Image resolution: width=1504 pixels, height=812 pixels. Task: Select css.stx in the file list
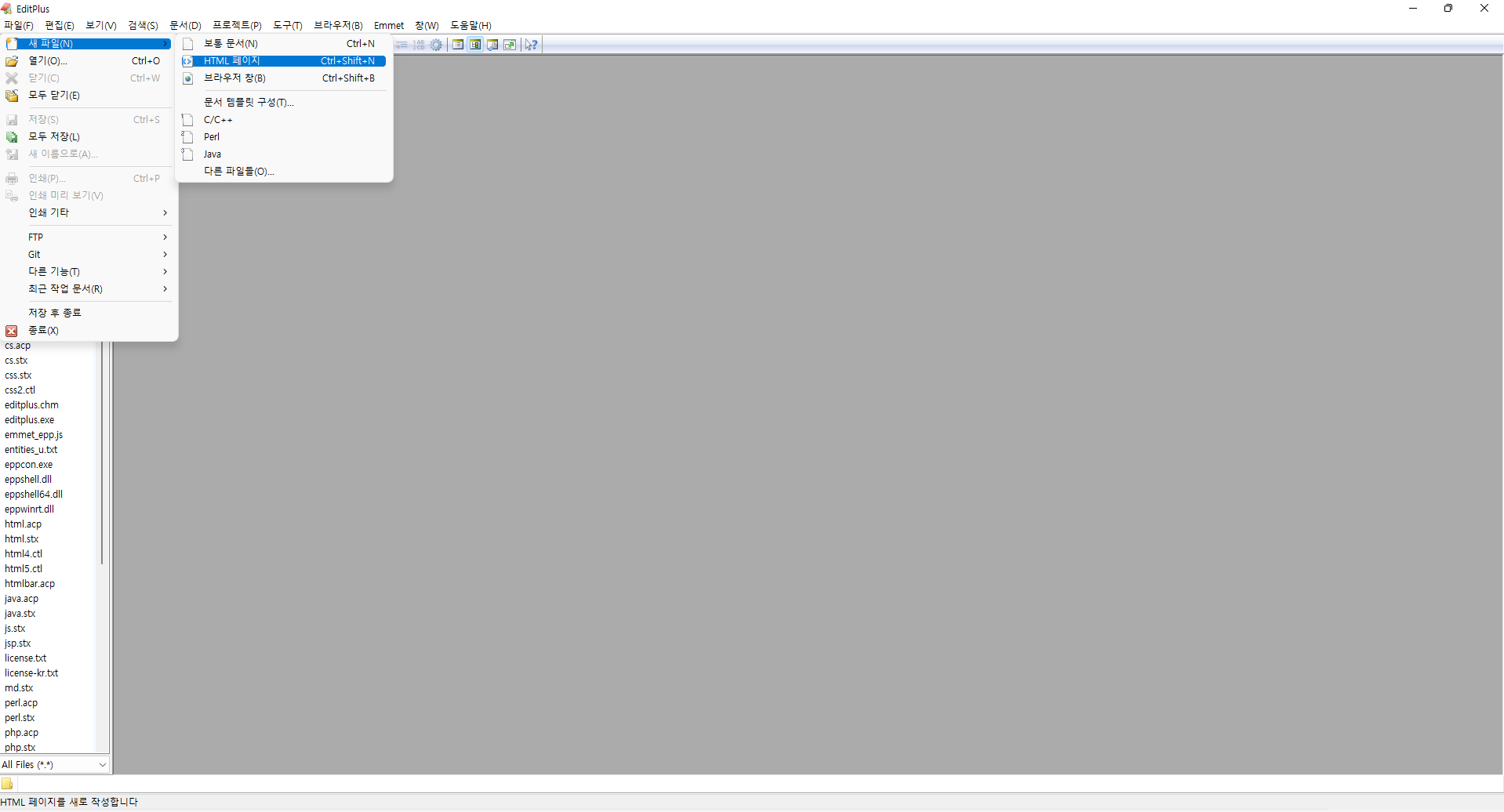coord(18,375)
